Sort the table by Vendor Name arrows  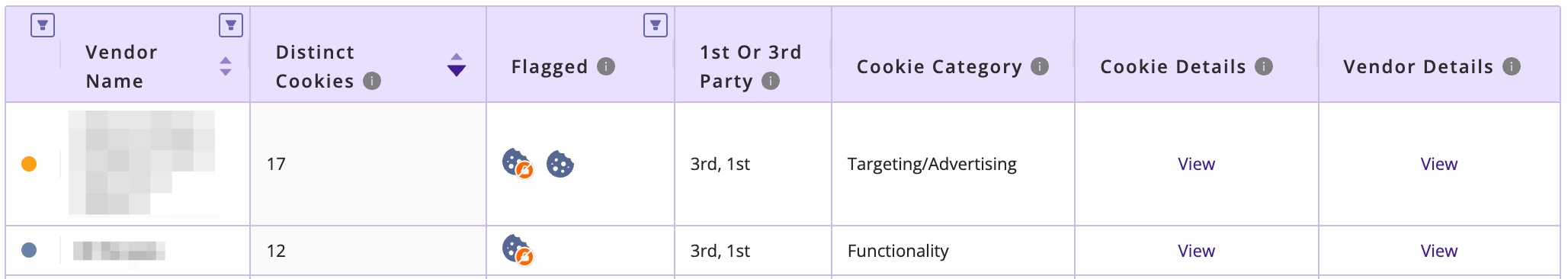pos(226,66)
